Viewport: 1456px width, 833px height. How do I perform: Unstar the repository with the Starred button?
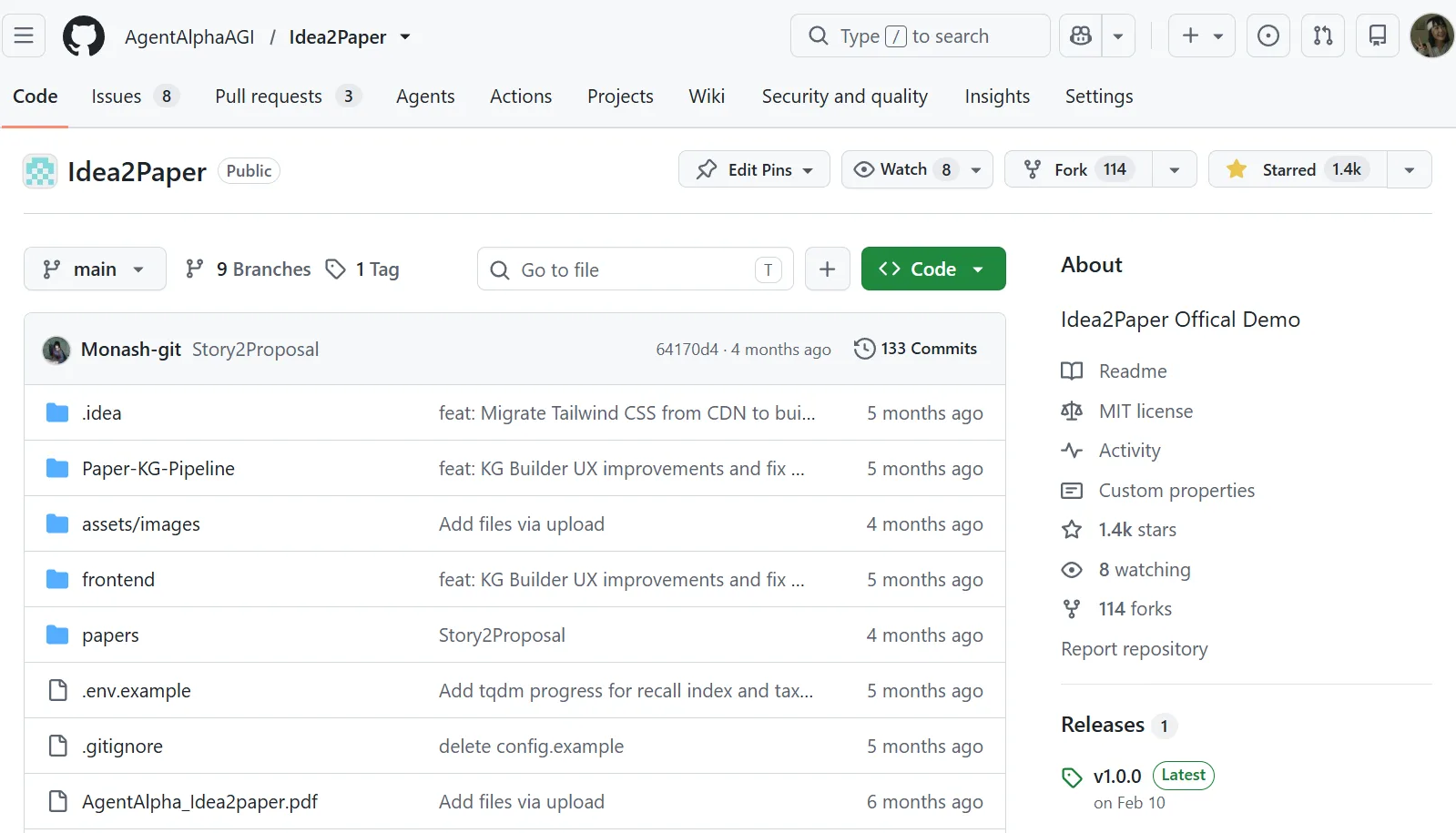click(1298, 169)
